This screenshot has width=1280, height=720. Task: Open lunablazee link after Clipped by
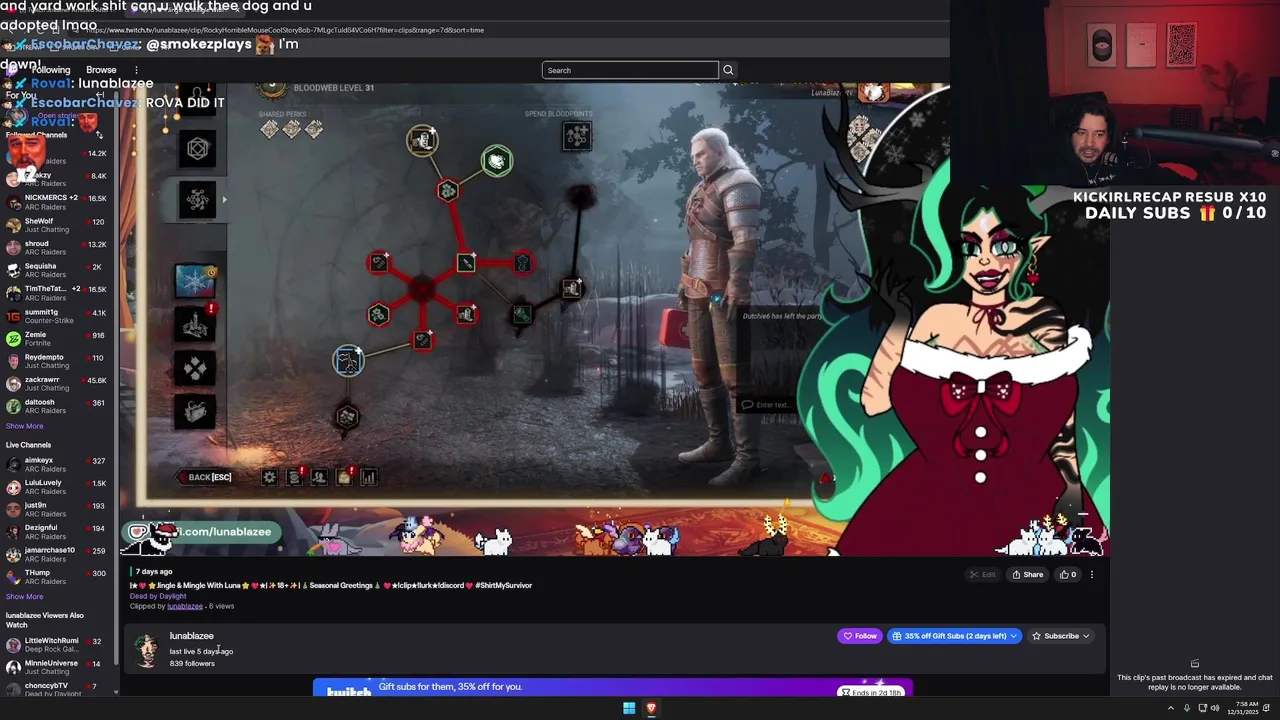[185, 606]
